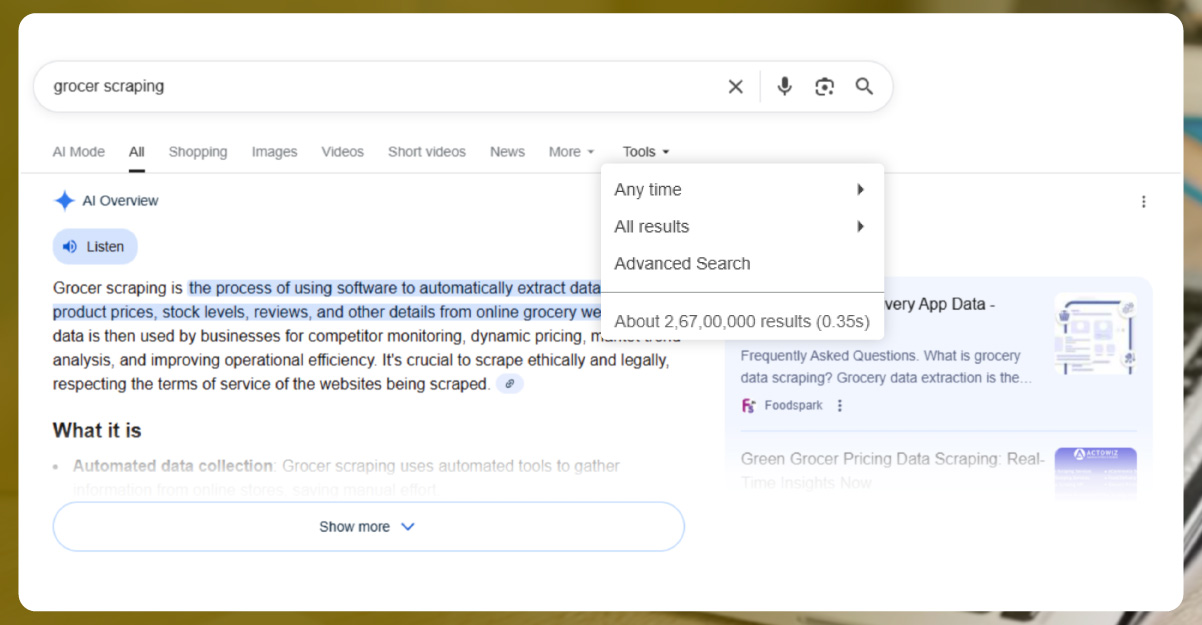The image size is (1202, 625).
Task: Open the Tools dropdown
Action: tap(645, 152)
